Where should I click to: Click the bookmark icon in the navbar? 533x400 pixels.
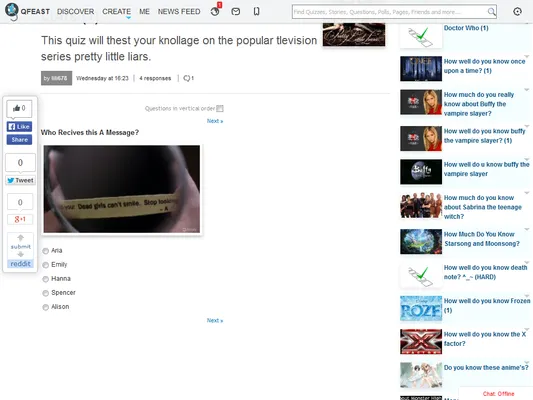pos(256,12)
